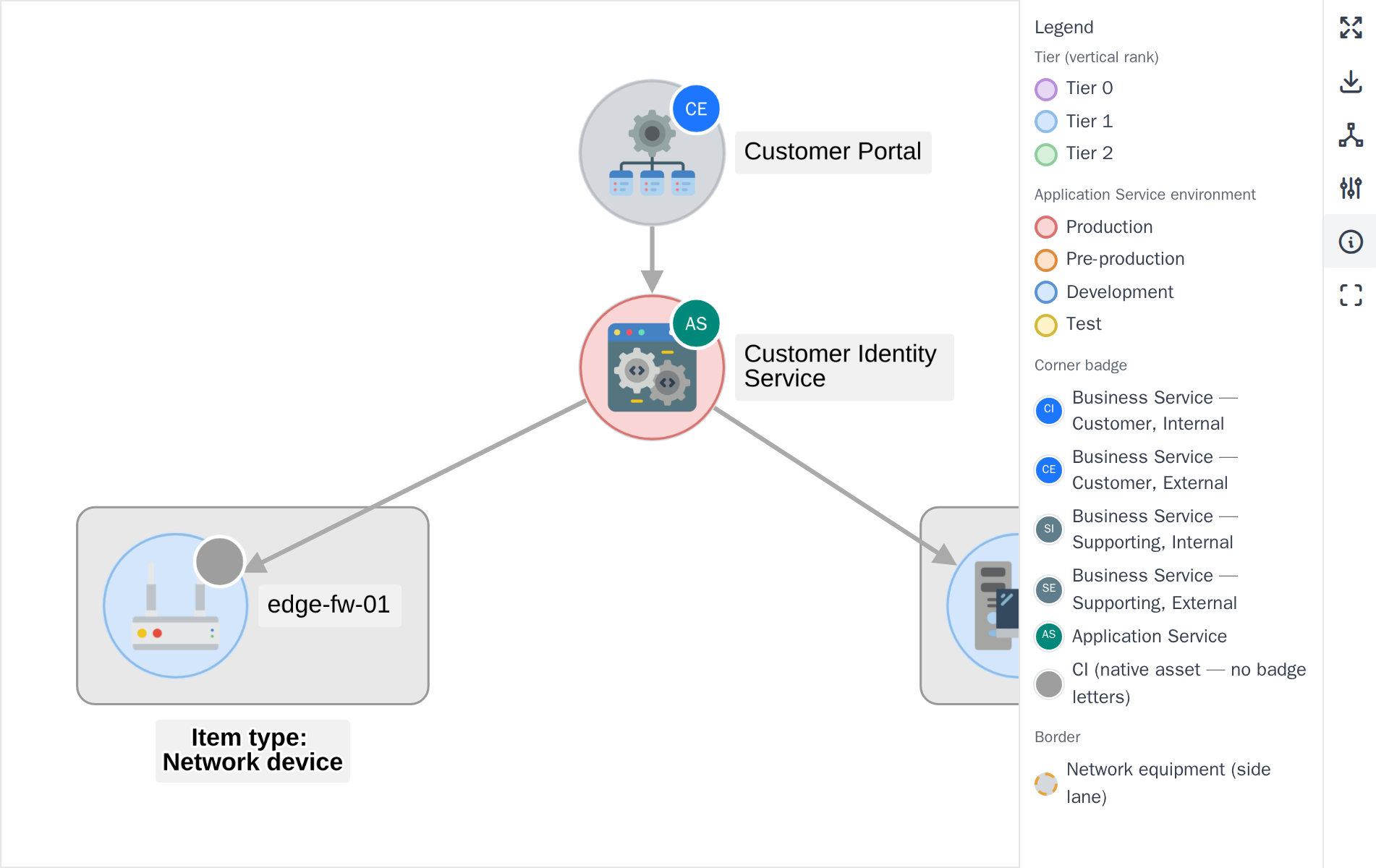Image resolution: width=1376 pixels, height=868 pixels.
Task: Click the Border heading in legend
Action: click(1057, 737)
